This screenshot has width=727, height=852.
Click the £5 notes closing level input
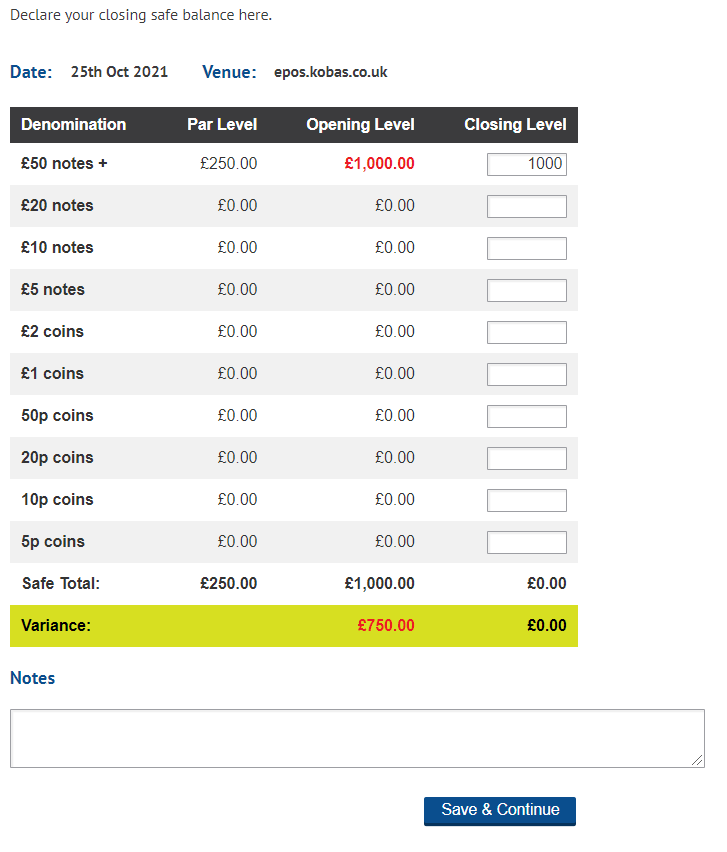[x=526, y=290]
